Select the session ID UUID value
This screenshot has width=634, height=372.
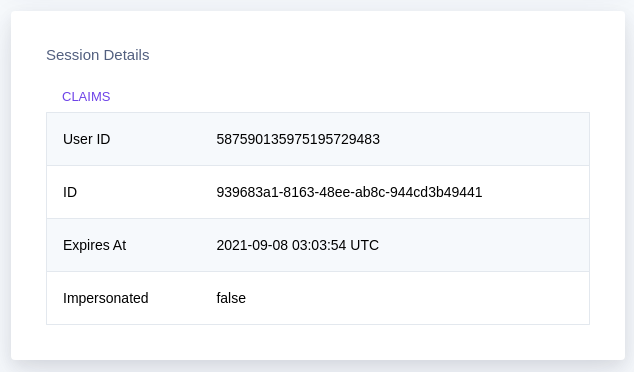pyautogui.click(x=349, y=192)
